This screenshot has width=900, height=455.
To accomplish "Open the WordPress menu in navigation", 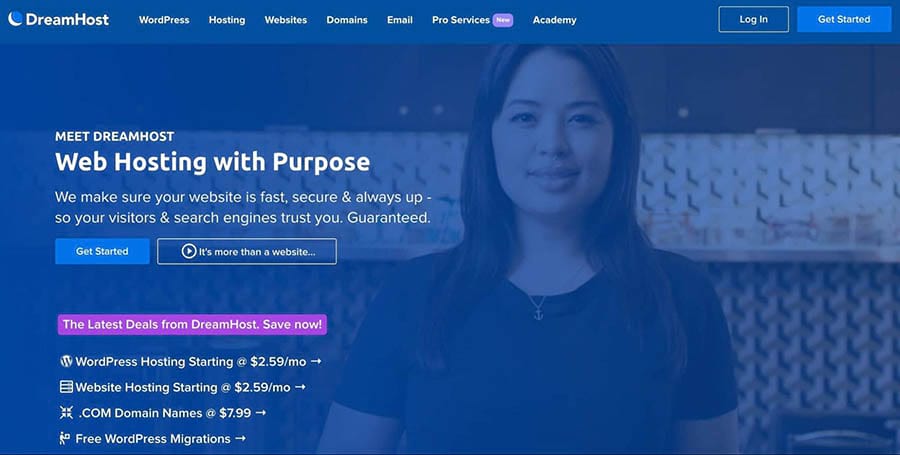I will [x=164, y=20].
